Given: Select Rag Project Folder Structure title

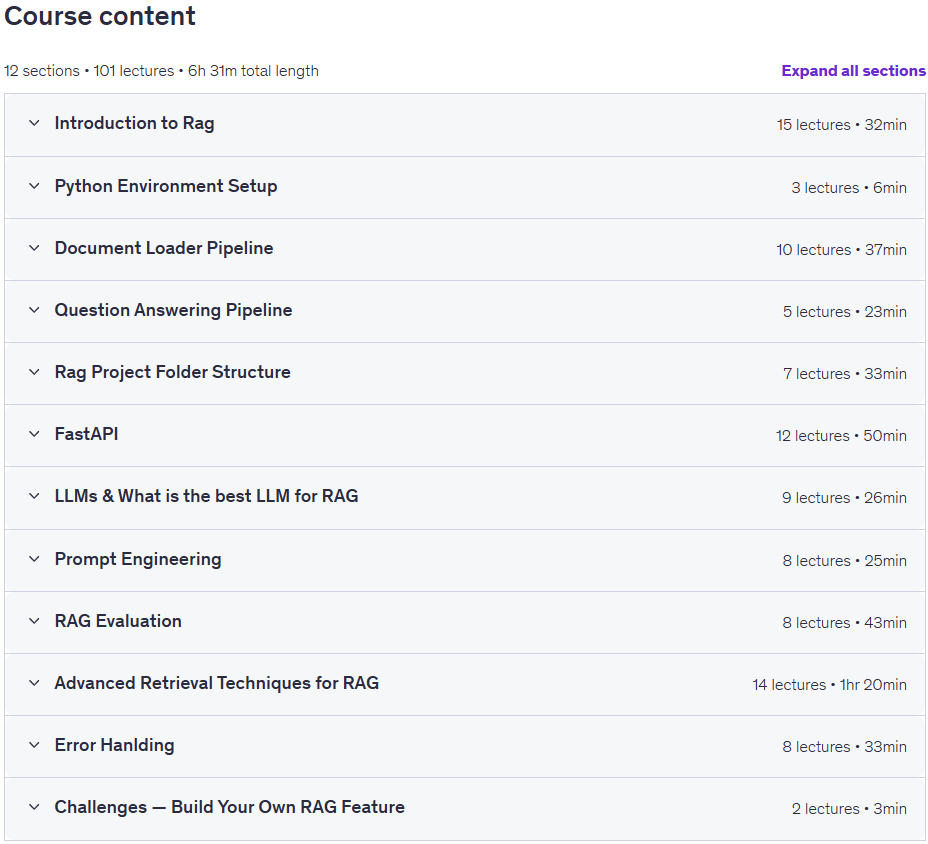Looking at the screenshot, I should [172, 372].
